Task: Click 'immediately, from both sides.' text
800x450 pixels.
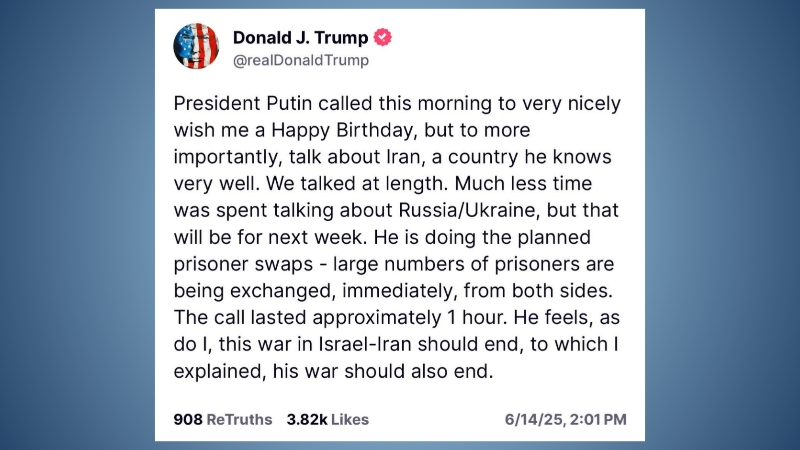Action: point(477,291)
